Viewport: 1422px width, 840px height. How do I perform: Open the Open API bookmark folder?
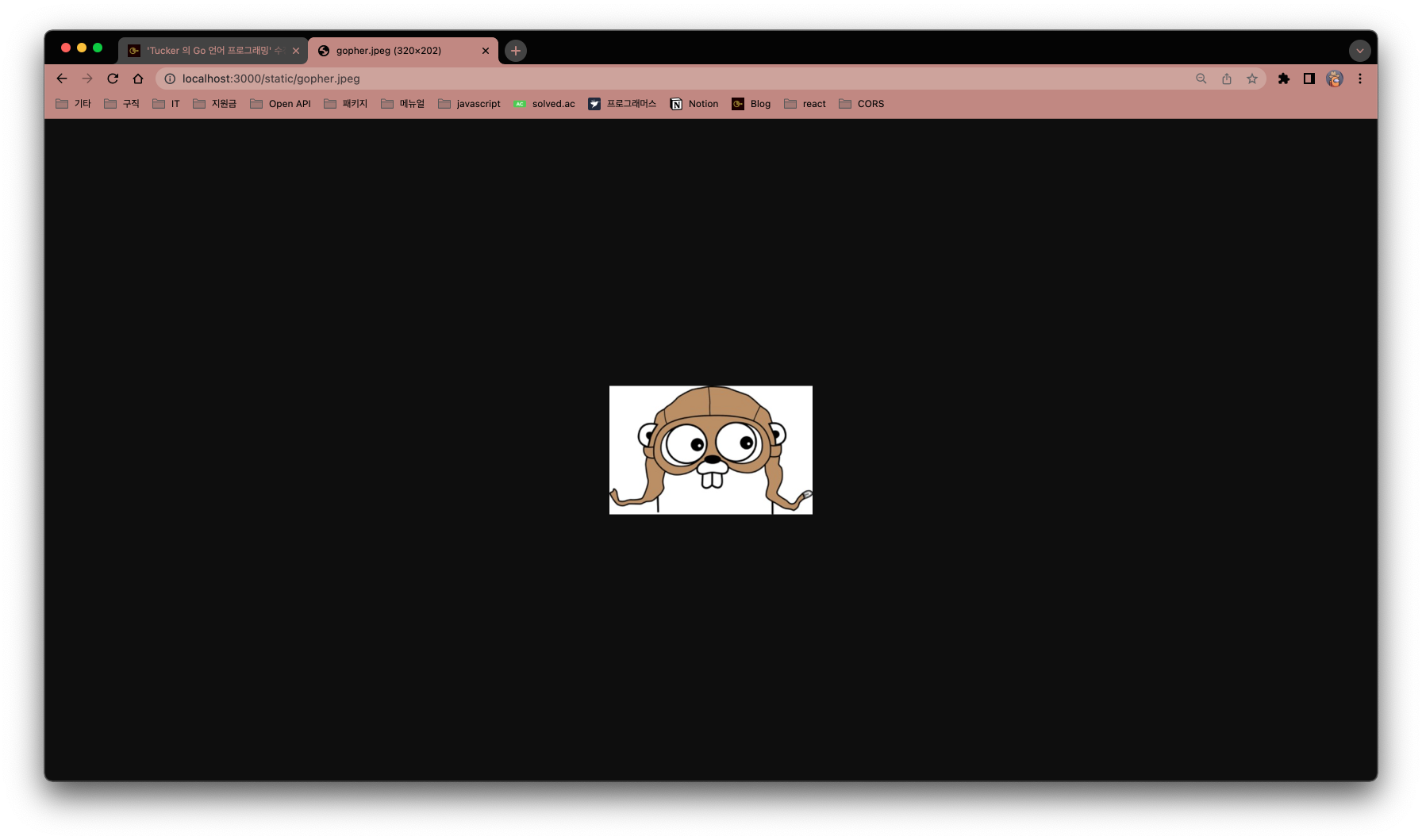click(x=280, y=104)
